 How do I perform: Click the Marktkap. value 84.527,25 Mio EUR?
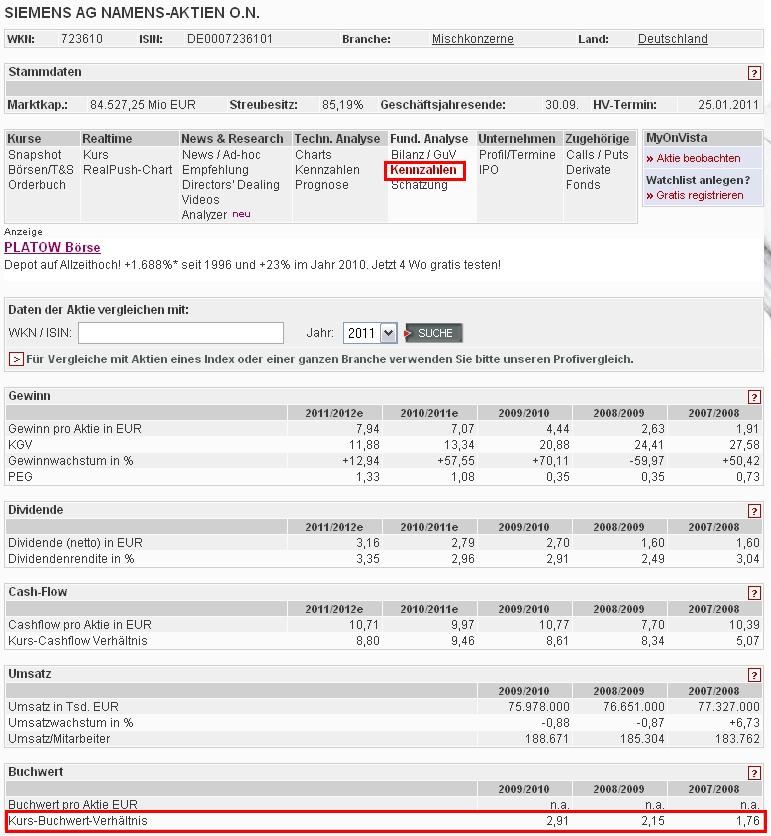142,104
